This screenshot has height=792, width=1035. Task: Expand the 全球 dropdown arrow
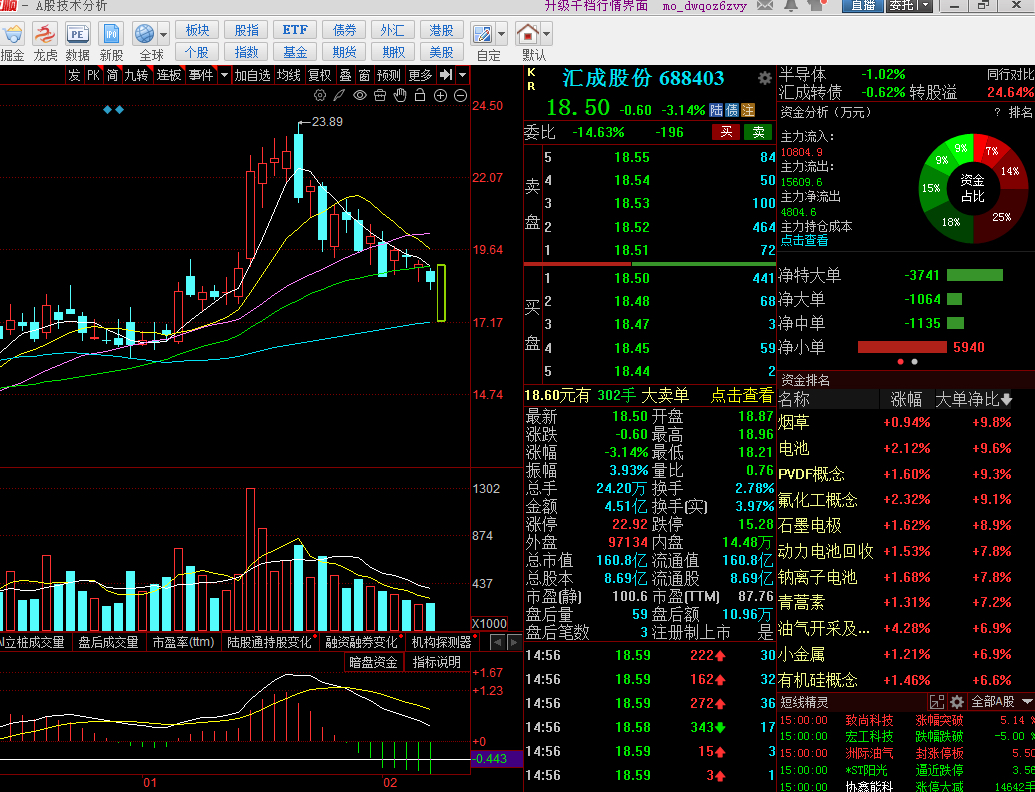[x=164, y=33]
